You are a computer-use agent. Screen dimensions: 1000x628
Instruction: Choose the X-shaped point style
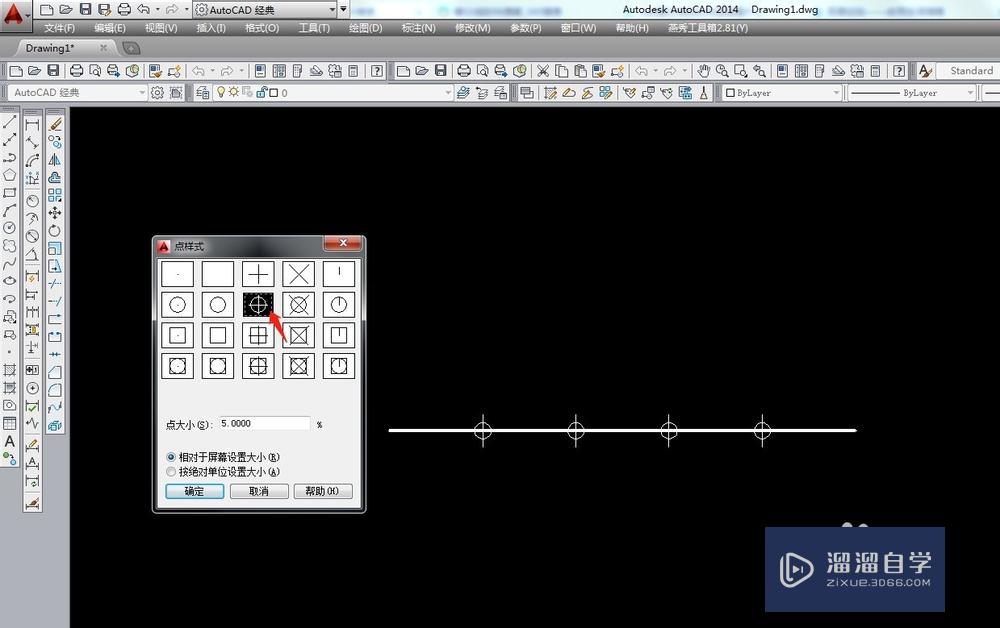click(x=298, y=274)
